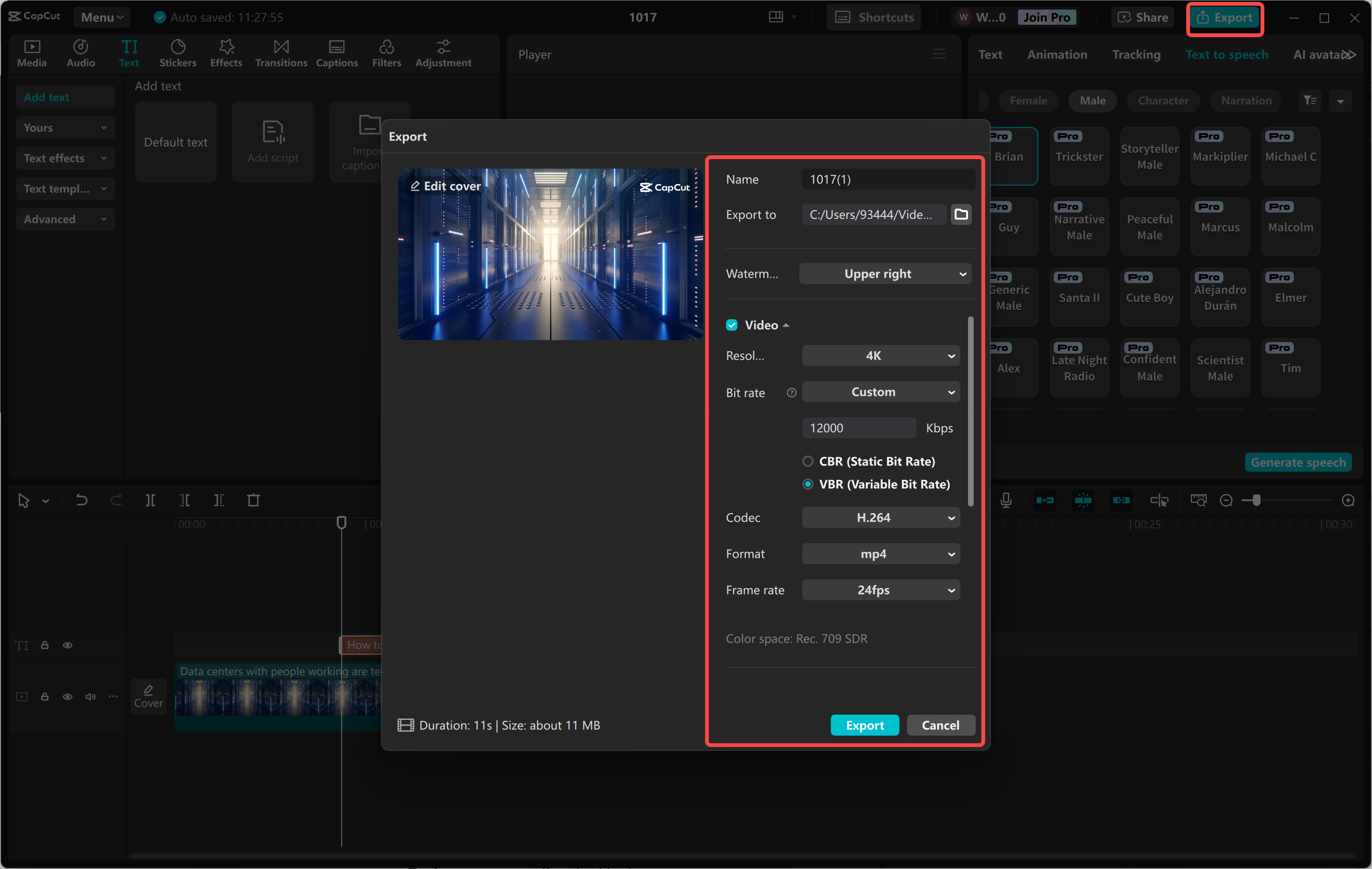The image size is (1372, 869).
Task: Open the Resolution dropdown showing 4K
Action: click(x=880, y=355)
